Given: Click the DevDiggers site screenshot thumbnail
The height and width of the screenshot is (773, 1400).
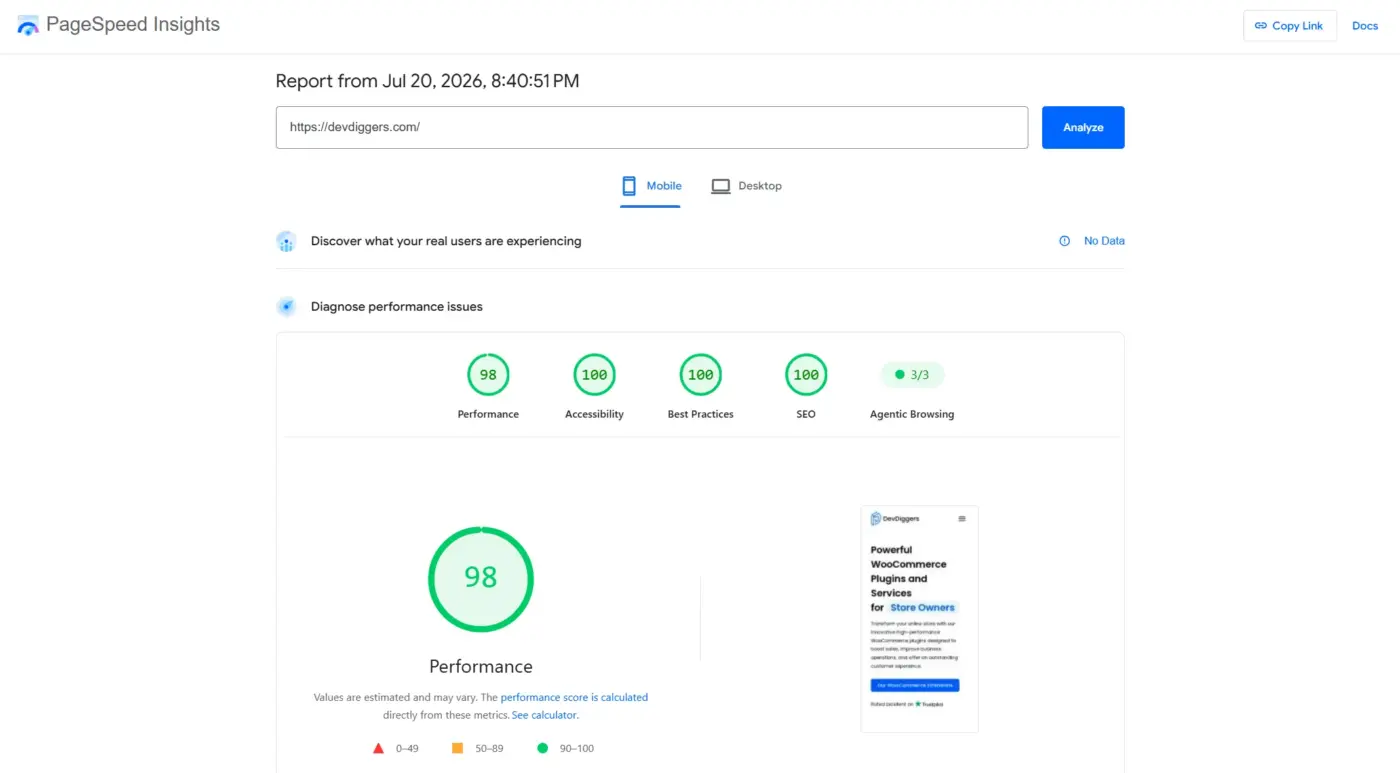Looking at the screenshot, I should point(919,619).
